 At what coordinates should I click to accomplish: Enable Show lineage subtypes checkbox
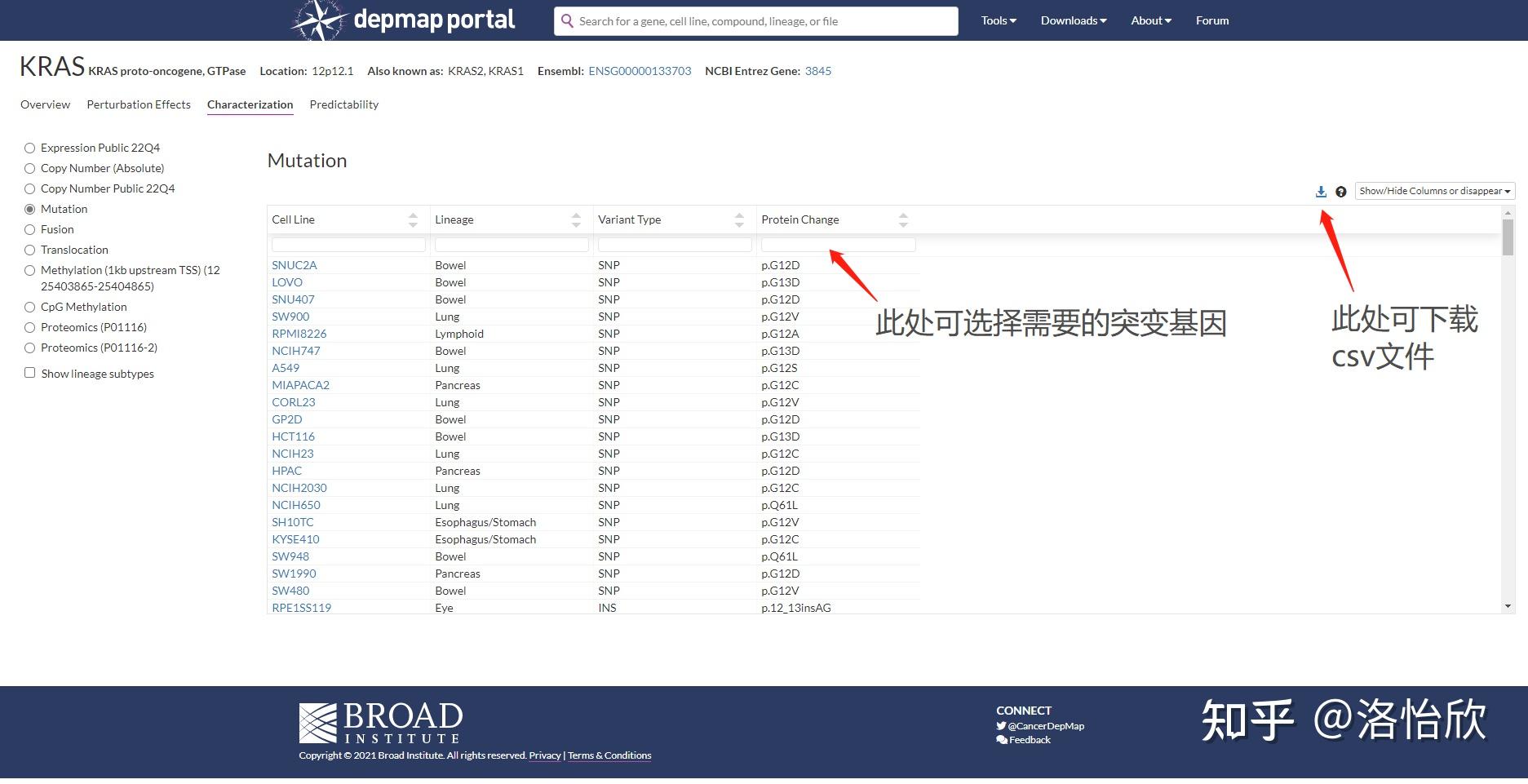point(30,373)
